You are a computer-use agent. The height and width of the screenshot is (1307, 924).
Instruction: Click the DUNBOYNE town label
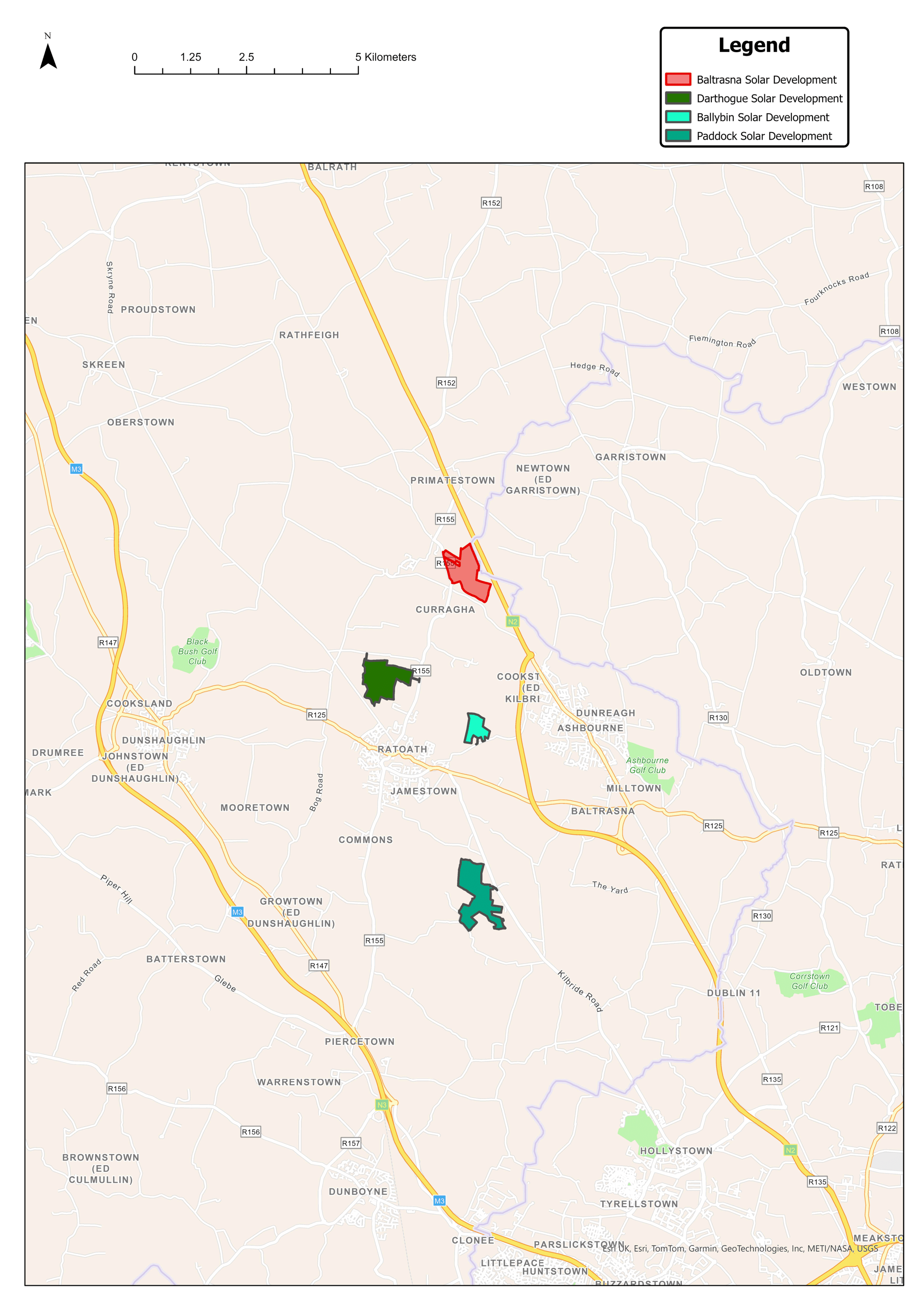pyautogui.click(x=358, y=1192)
